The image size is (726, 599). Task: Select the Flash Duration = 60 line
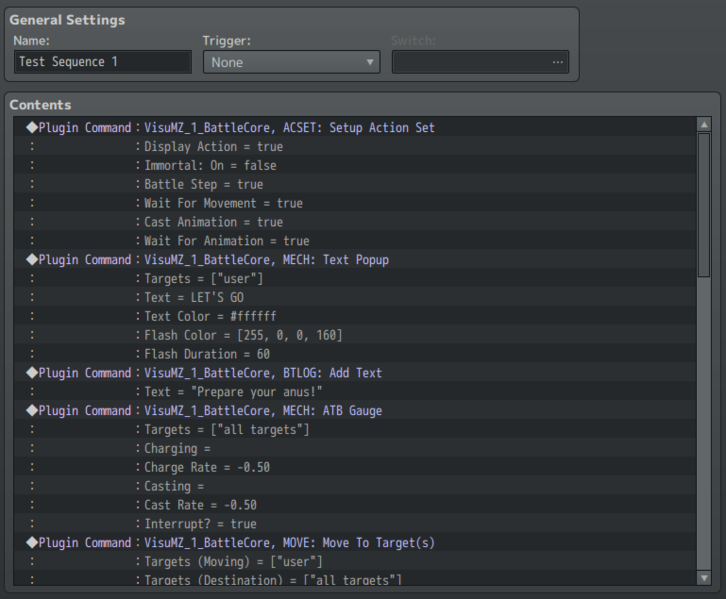pos(207,354)
